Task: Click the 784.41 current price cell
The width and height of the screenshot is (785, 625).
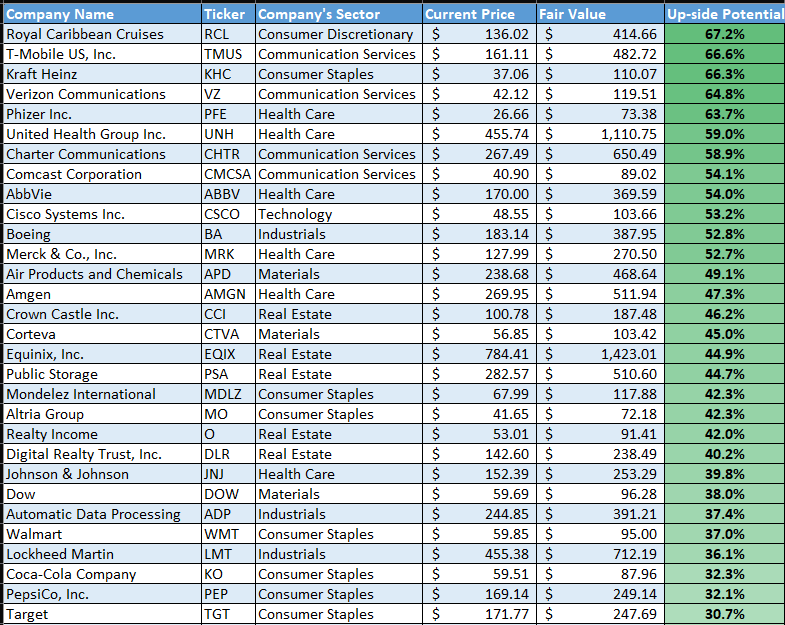Action: 479,354
